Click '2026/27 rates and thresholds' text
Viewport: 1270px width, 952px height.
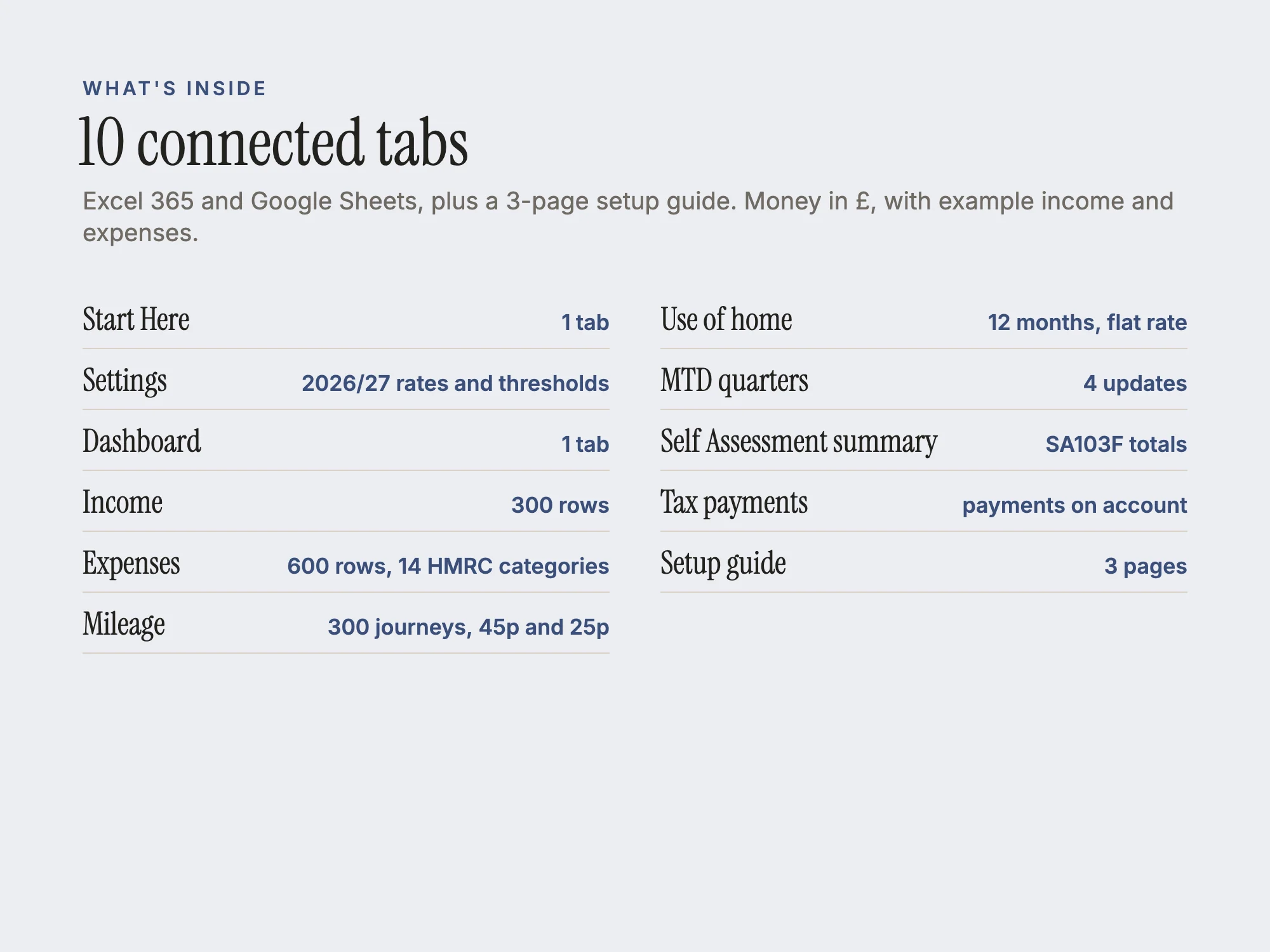tap(455, 383)
